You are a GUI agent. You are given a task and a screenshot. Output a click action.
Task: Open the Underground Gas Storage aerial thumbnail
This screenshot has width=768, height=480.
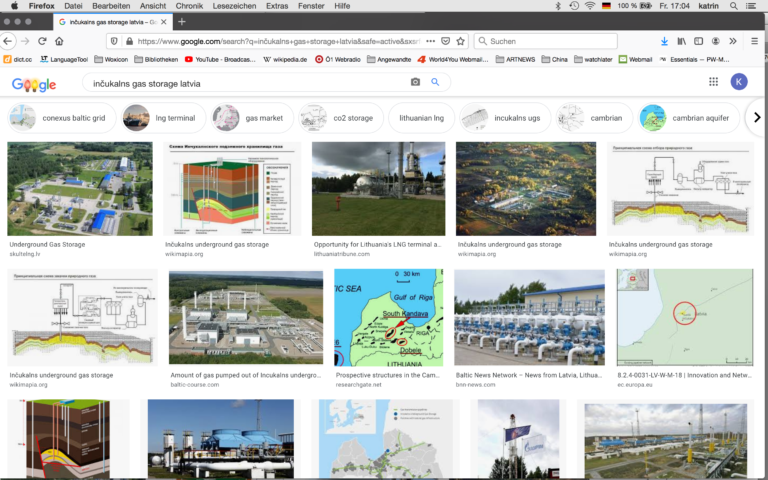(x=80, y=189)
